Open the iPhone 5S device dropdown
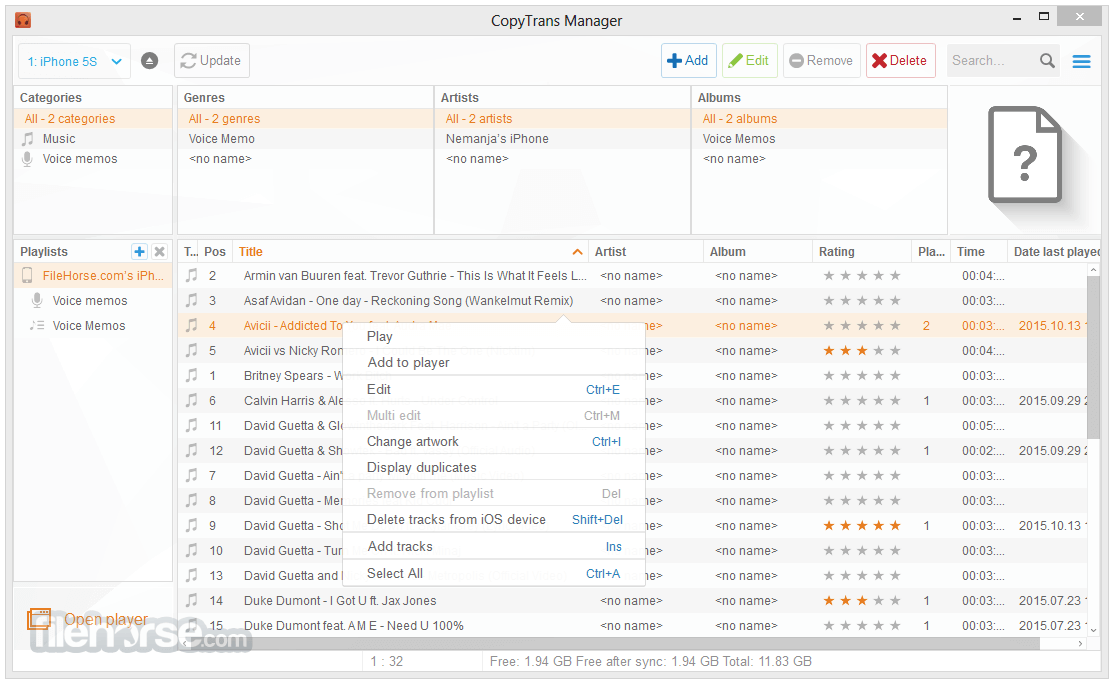Screen dimensions: 1114x683 click(75, 62)
